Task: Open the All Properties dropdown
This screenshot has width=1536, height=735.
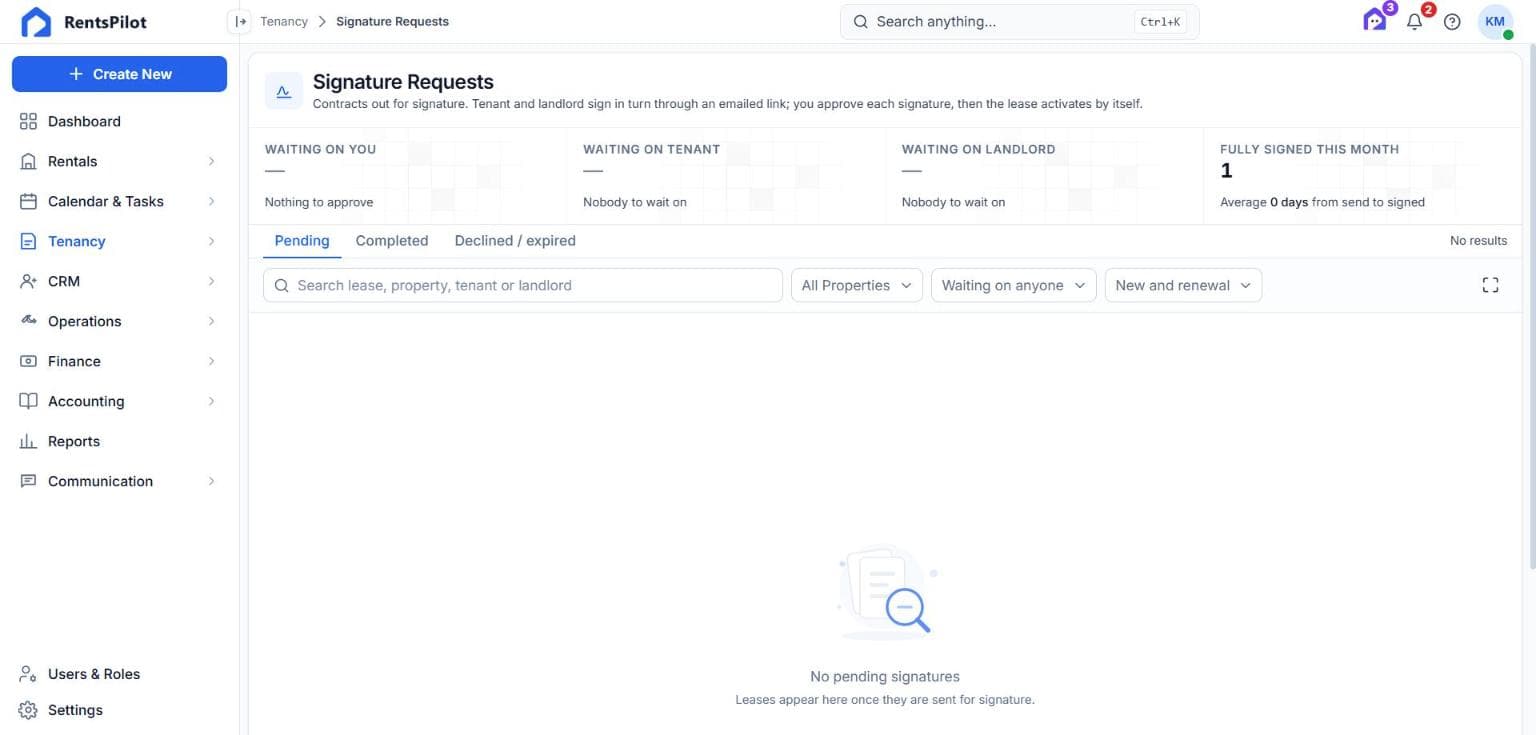Action: [857, 285]
